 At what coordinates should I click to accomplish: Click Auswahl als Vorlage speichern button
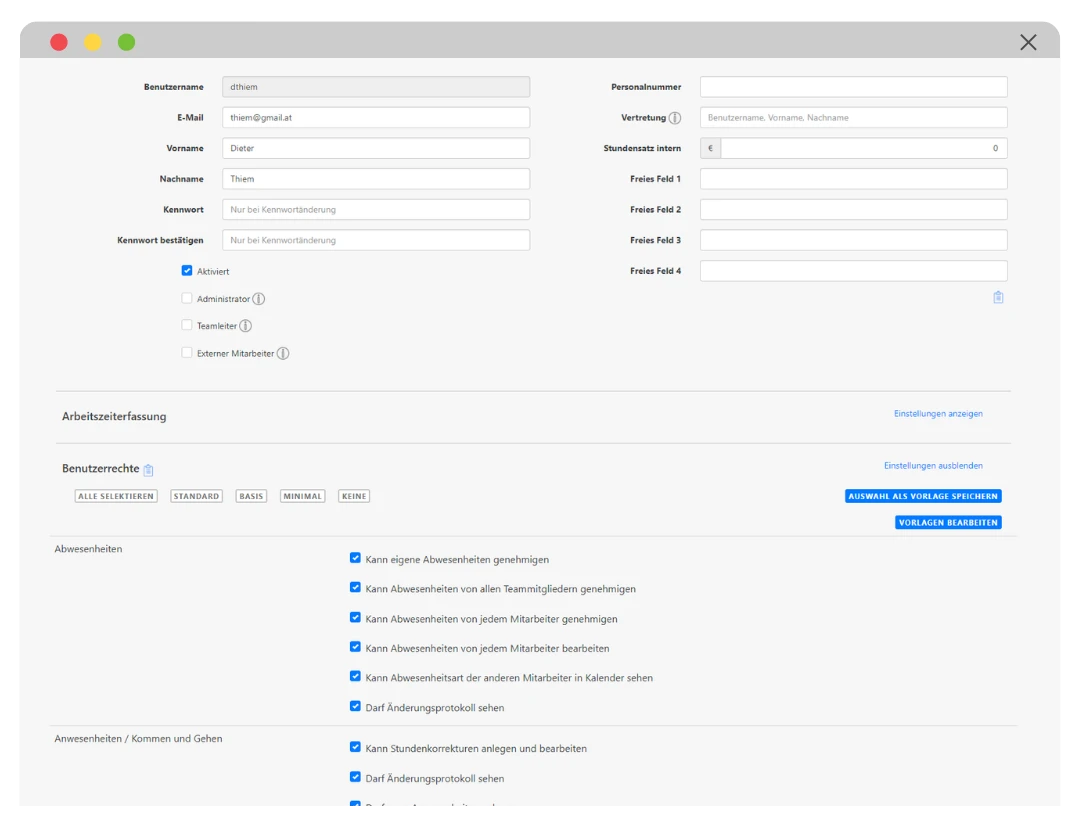922,496
